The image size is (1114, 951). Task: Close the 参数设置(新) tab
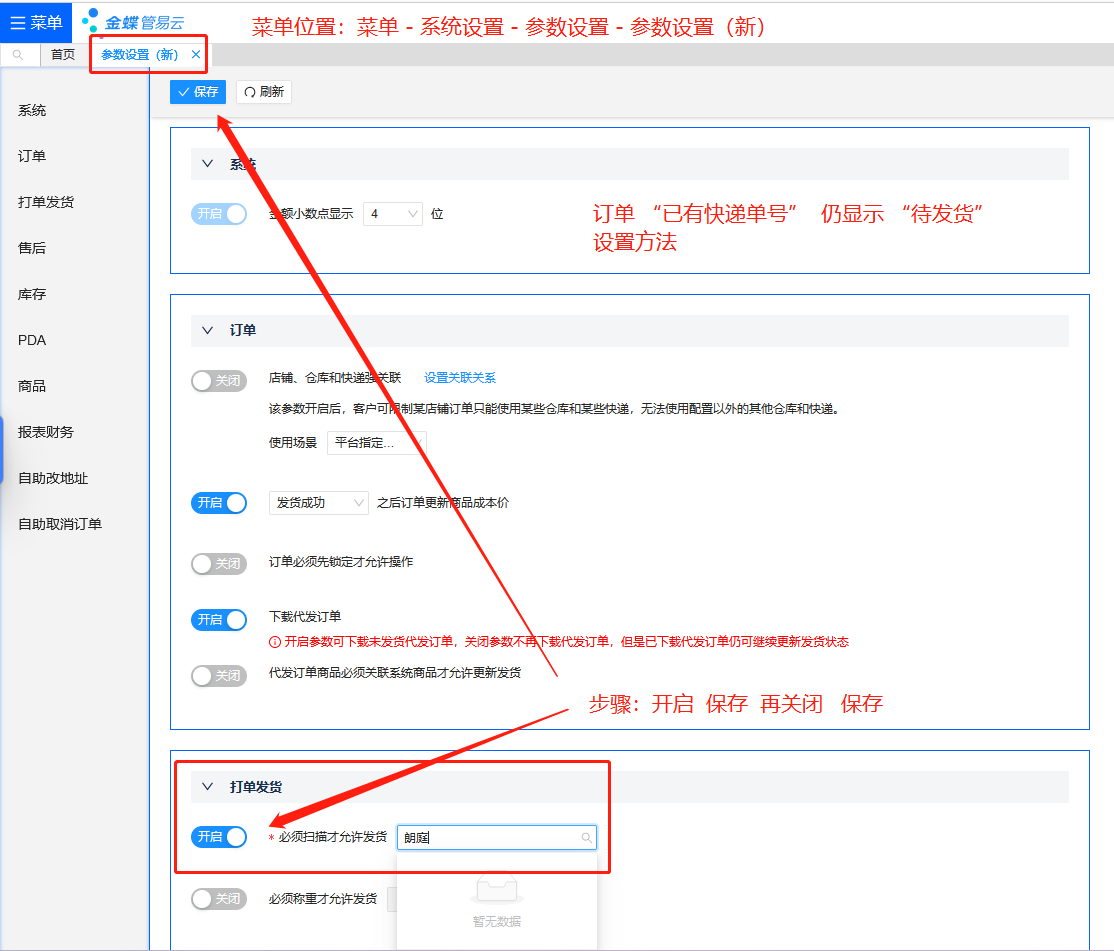coord(196,55)
